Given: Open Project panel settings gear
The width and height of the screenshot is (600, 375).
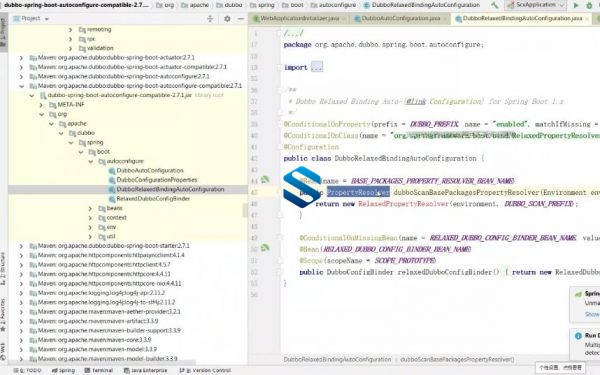Looking at the screenshot, I should [x=227, y=18].
